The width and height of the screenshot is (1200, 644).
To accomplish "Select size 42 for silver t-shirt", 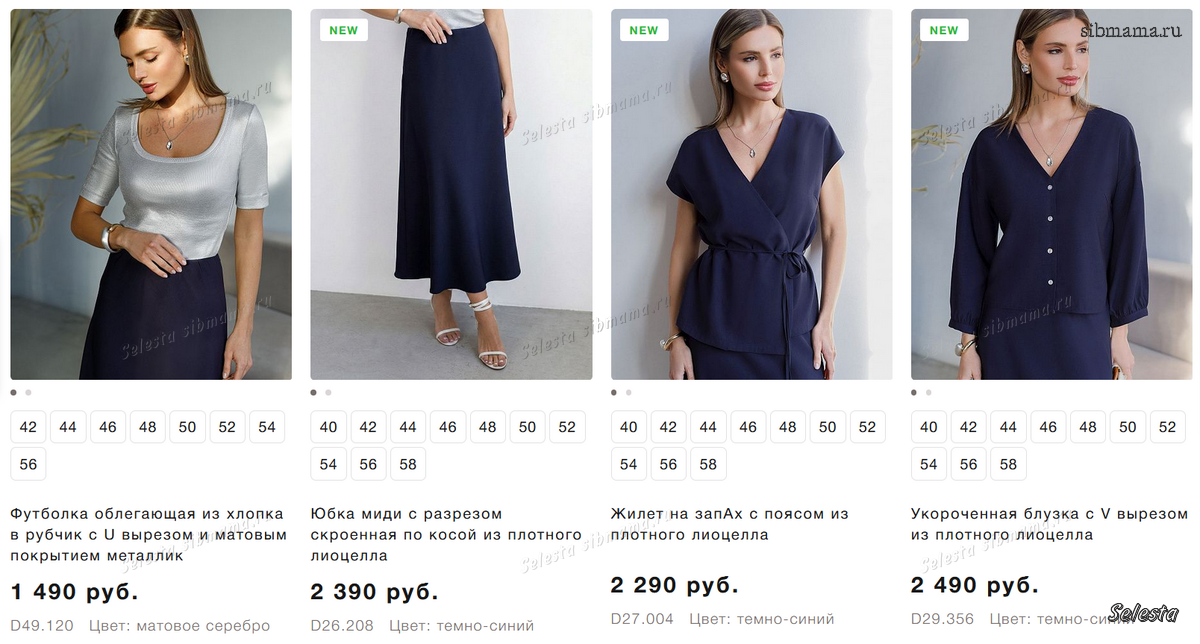I will tap(28, 427).
